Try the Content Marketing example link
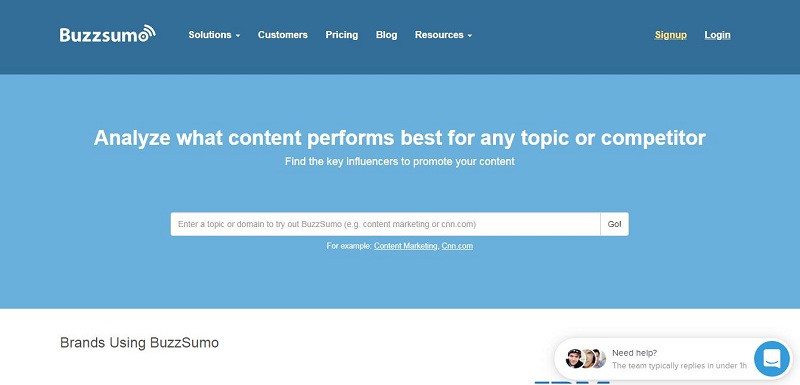 click(406, 246)
